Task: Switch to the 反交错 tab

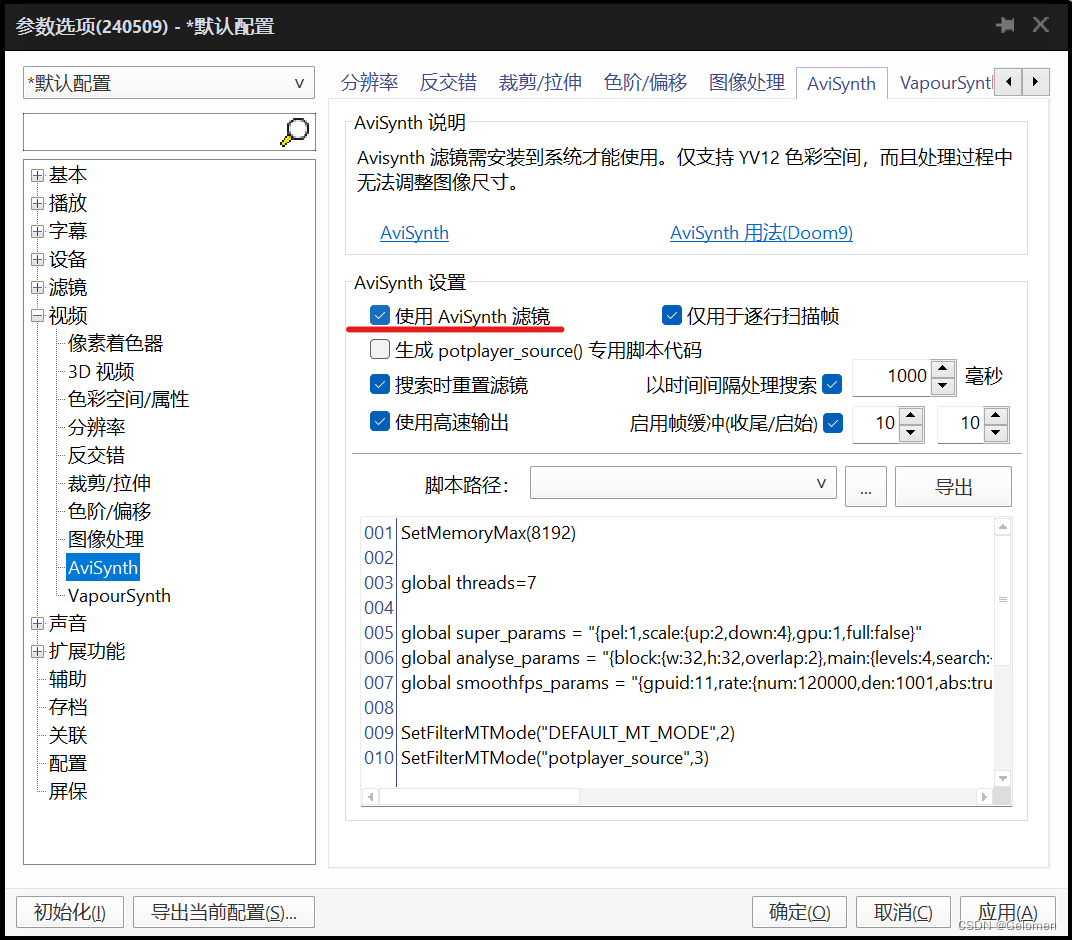Action: click(447, 83)
